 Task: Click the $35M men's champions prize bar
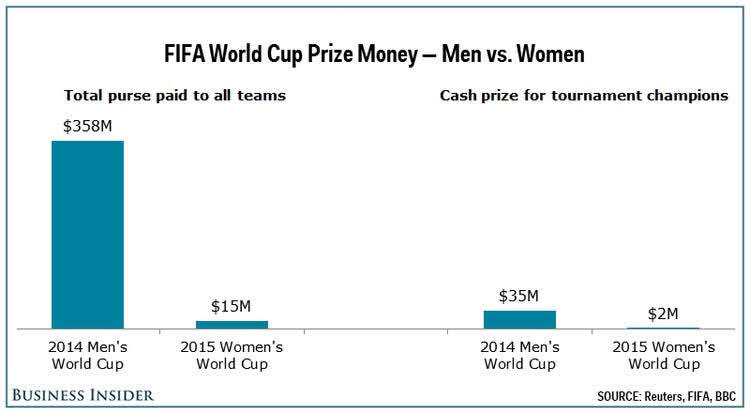point(519,319)
